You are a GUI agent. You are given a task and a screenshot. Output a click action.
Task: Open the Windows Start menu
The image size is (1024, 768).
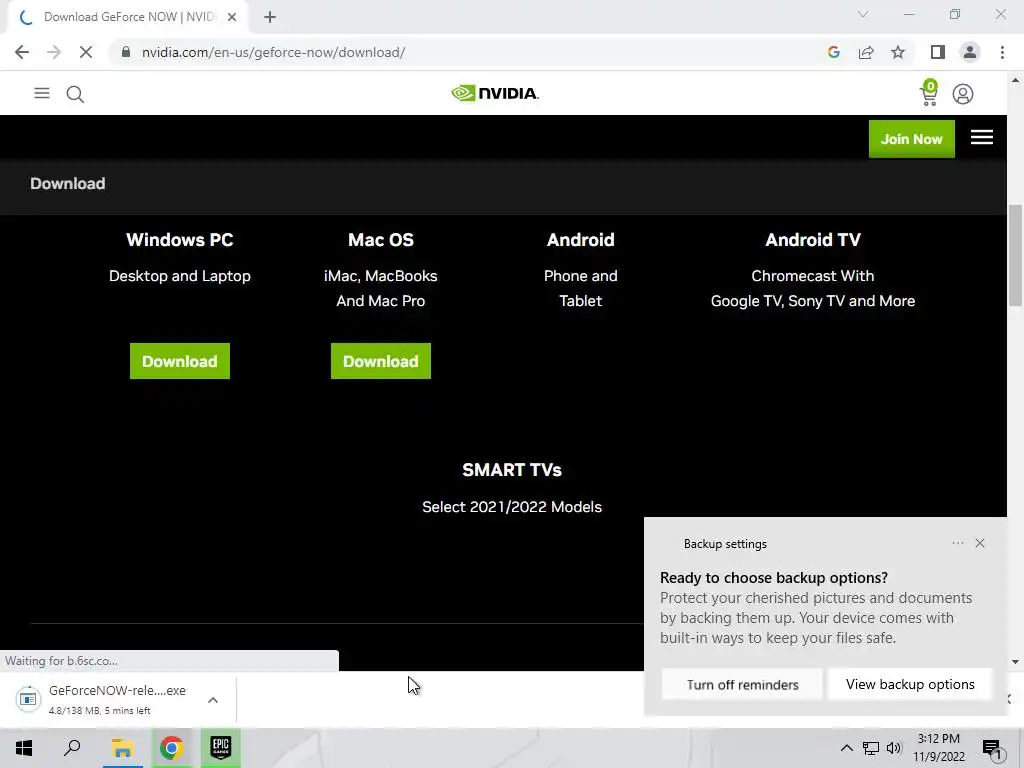(24, 748)
